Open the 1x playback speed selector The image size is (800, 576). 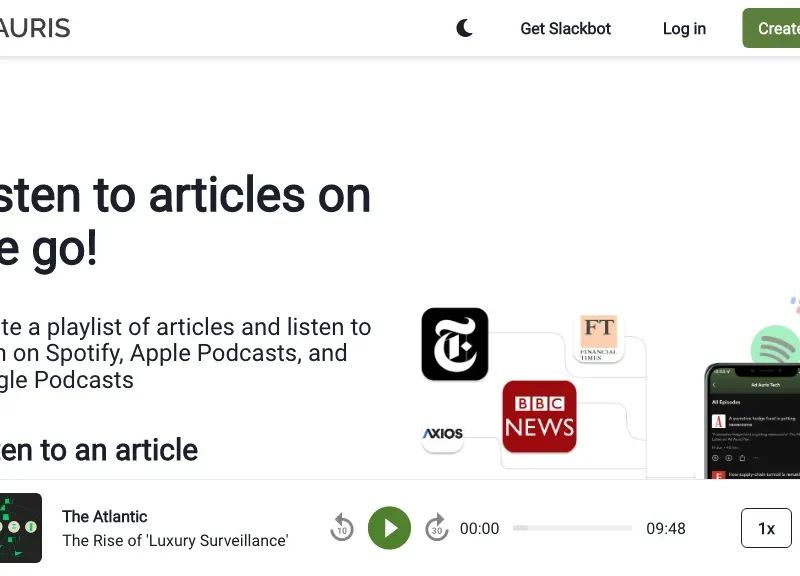(766, 528)
